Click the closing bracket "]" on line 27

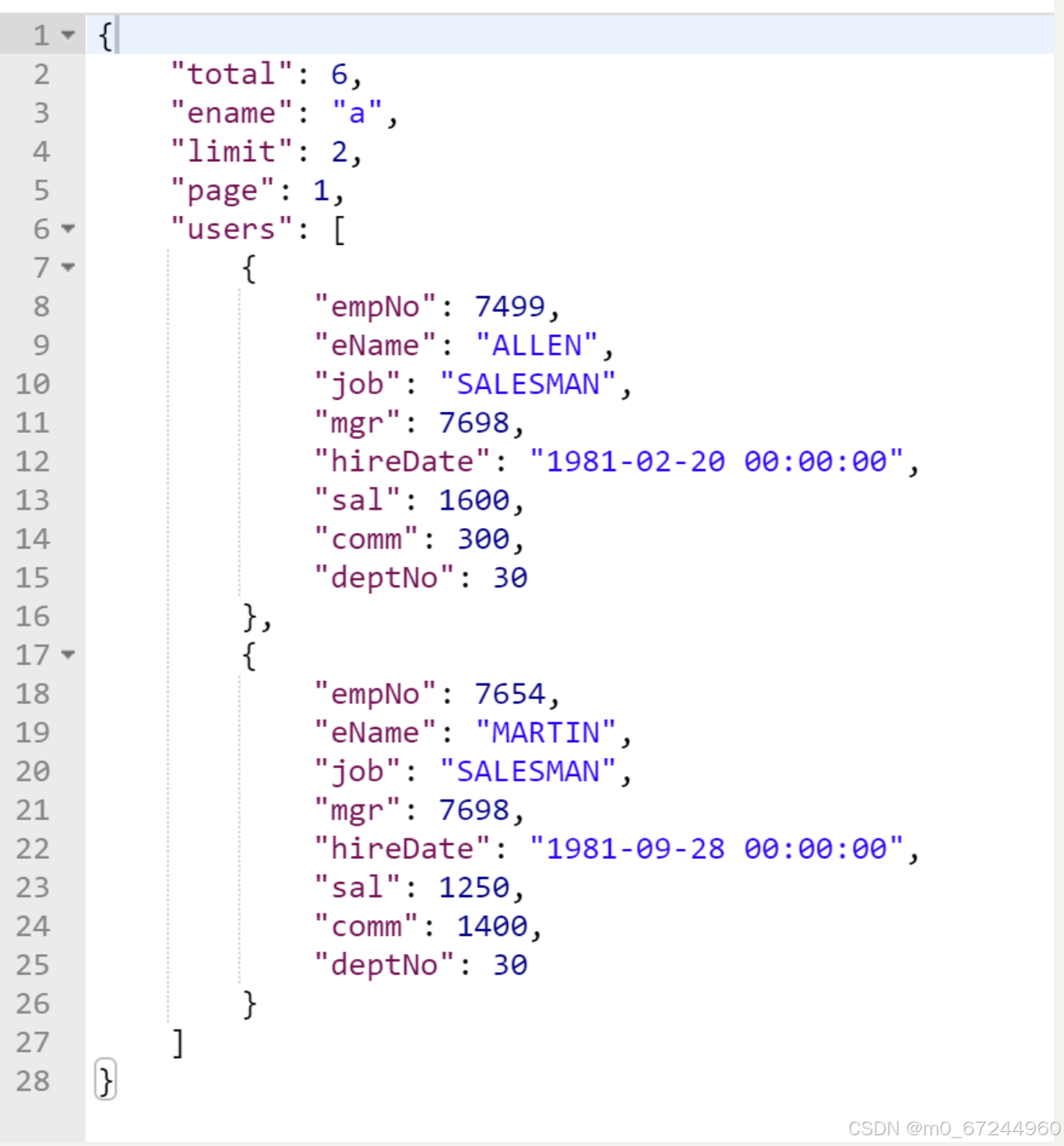pos(178,1043)
